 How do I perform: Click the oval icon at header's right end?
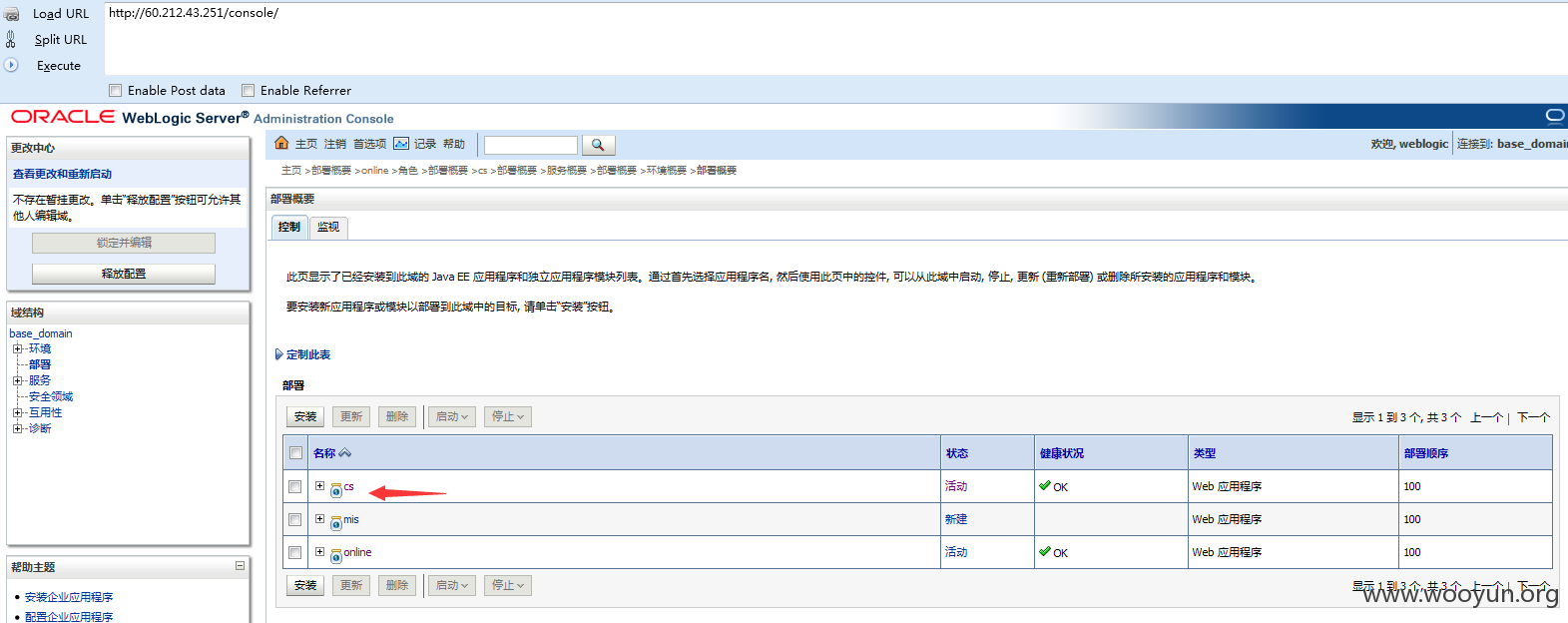click(x=1555, y=116)
